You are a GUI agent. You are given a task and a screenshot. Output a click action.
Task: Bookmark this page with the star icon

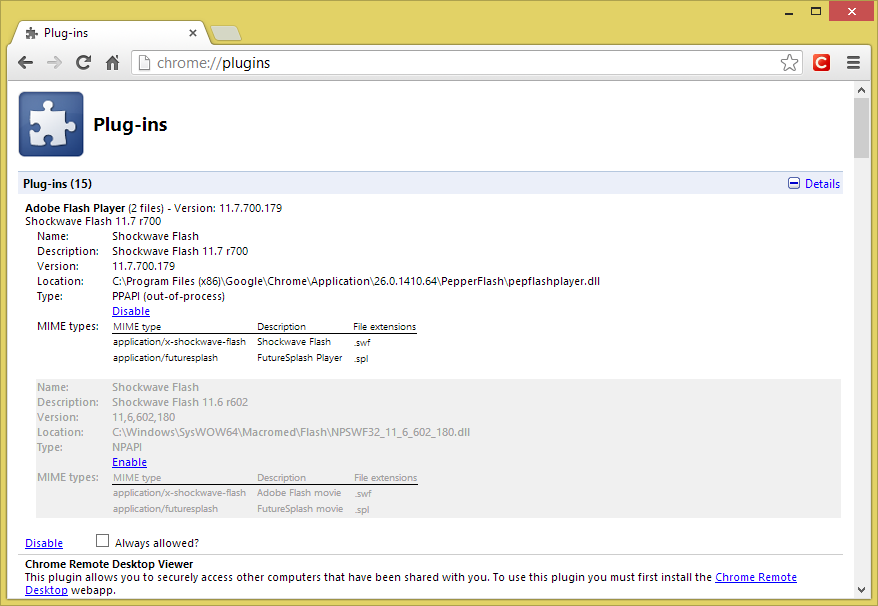click(x=789, y=63)
